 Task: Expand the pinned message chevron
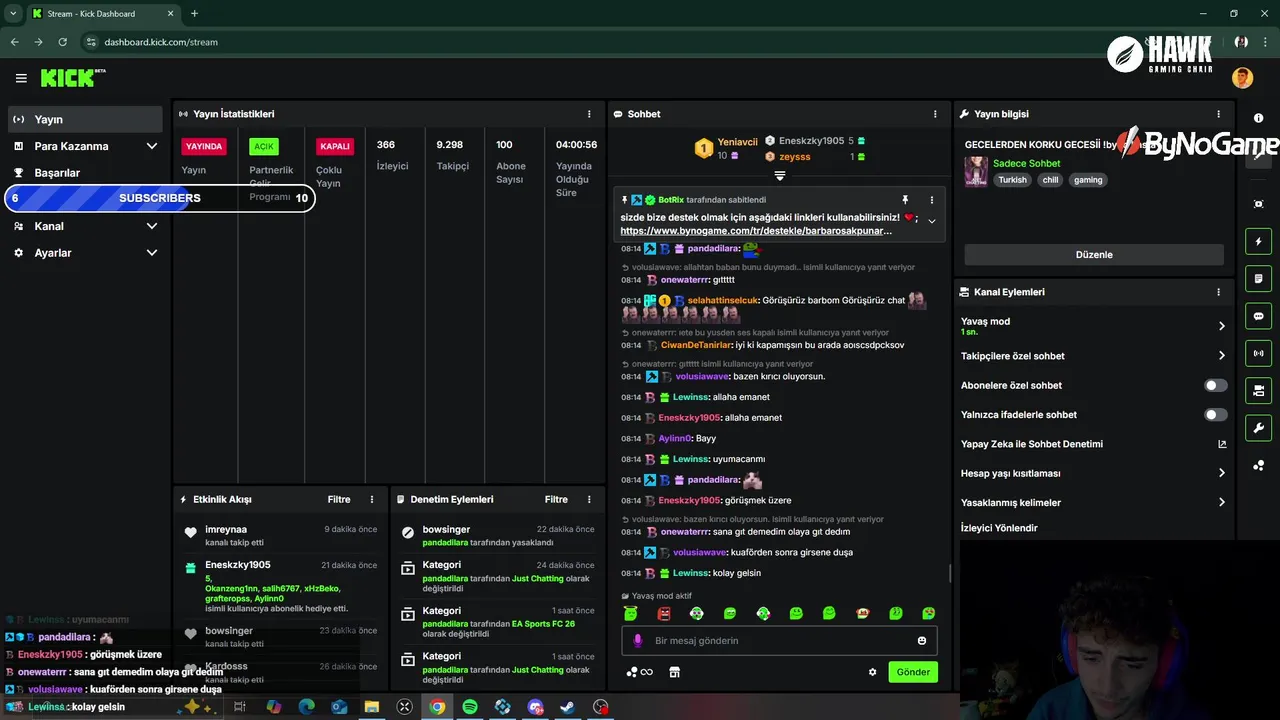click(x=932, y=221)
